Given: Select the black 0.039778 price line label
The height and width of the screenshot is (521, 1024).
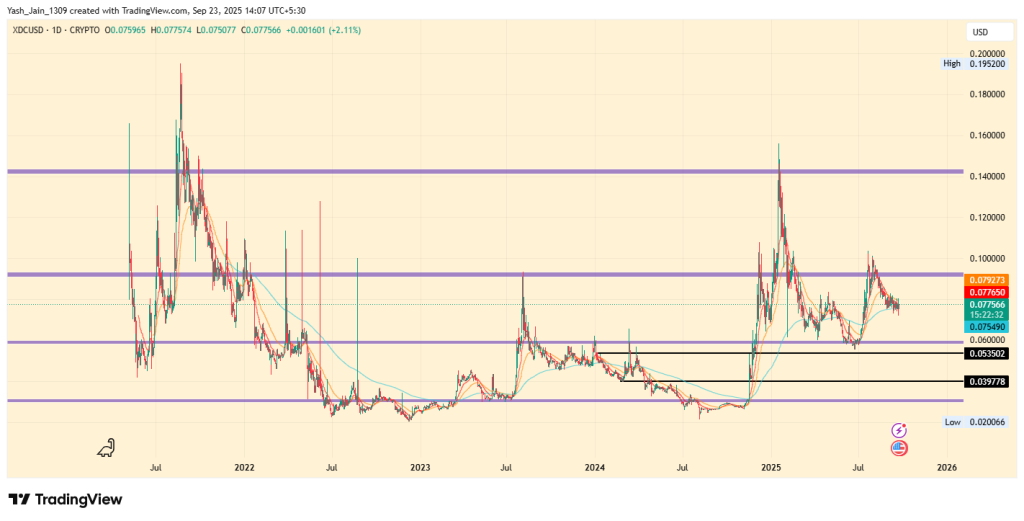Looking at the screenshot, I should tap(985, 381).
